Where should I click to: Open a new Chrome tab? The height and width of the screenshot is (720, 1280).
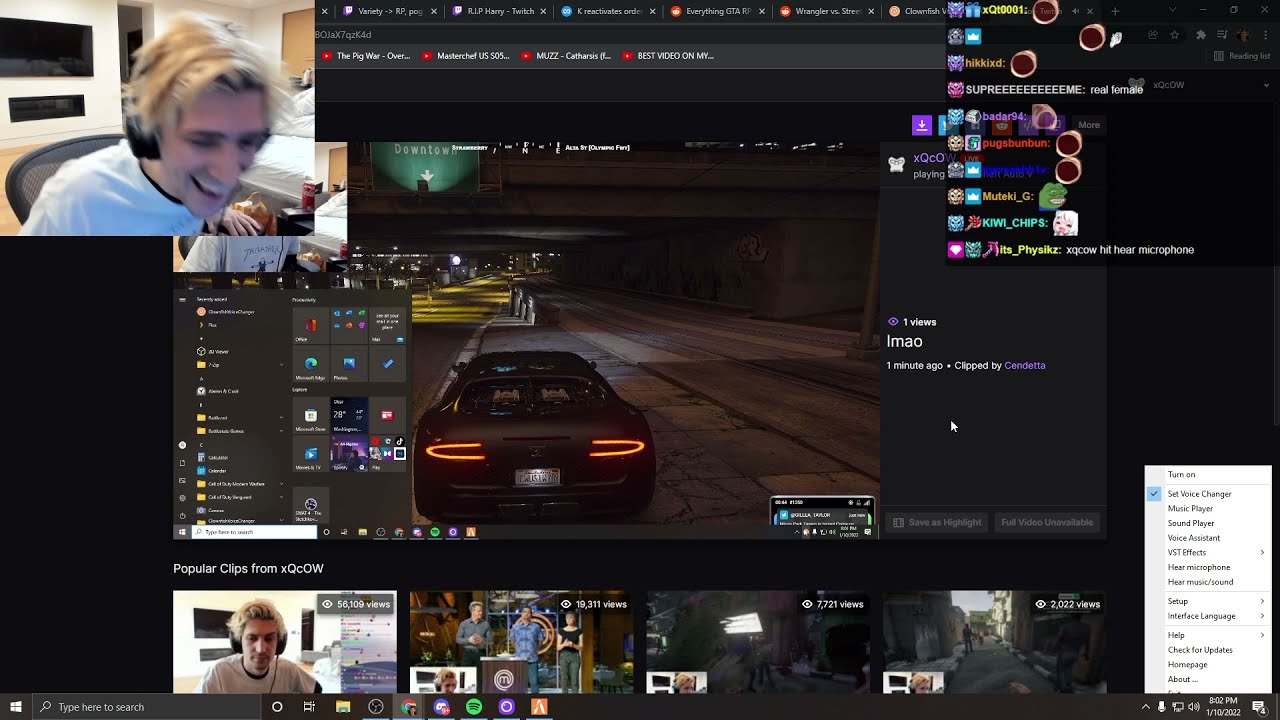point(1115,11)
